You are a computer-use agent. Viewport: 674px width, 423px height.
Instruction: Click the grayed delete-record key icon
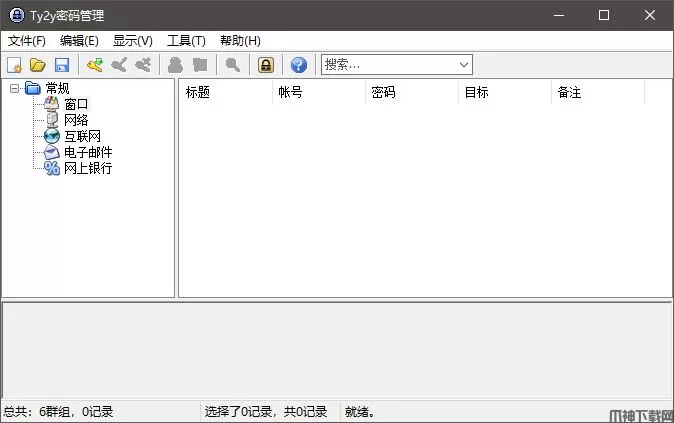143,65
